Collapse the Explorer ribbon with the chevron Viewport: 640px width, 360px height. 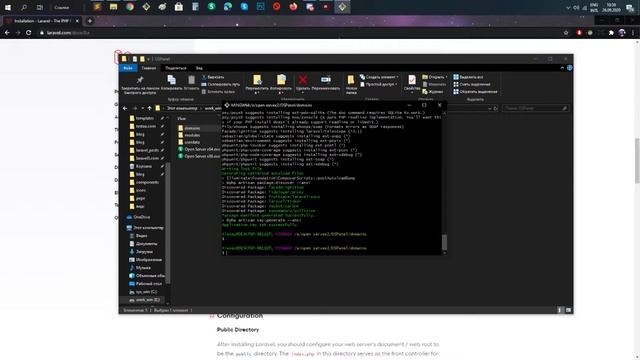tap(562, 68)
